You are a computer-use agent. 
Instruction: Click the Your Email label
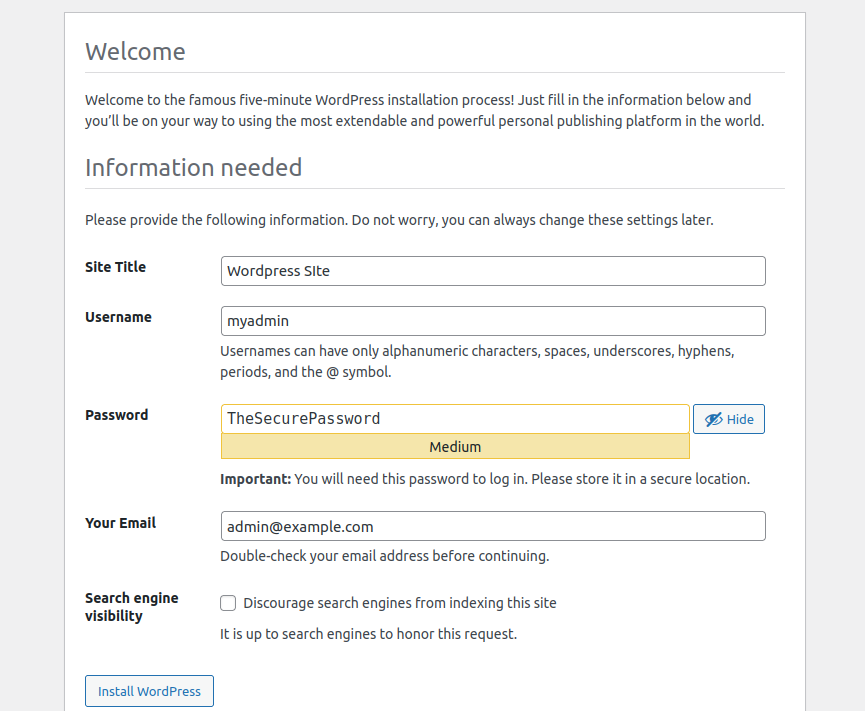(120, 523)
